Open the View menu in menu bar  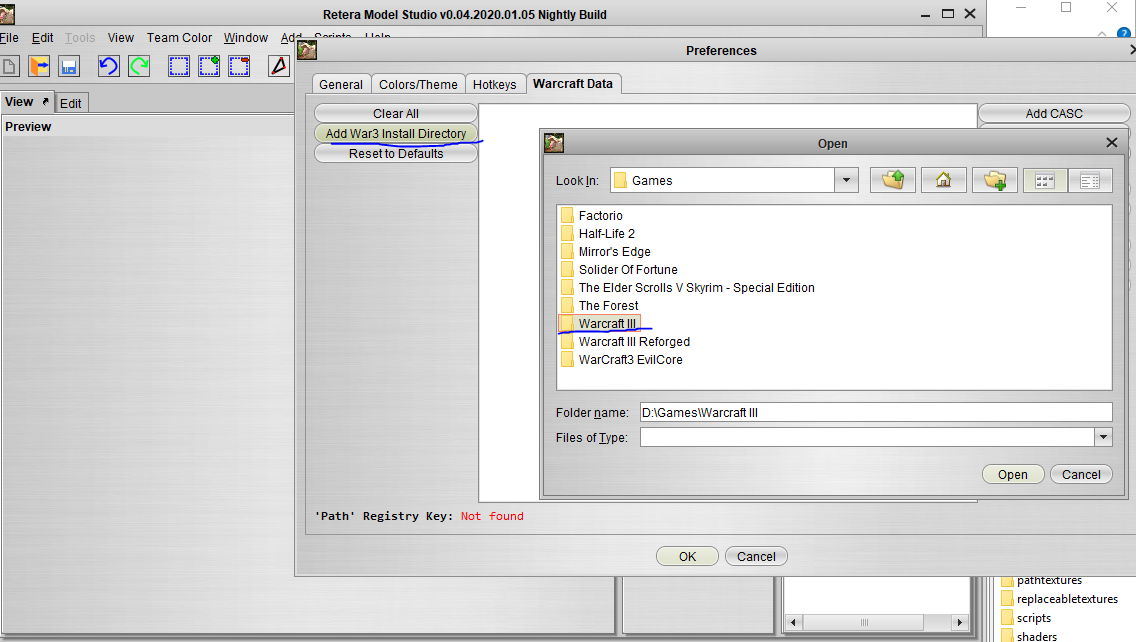coord(121,38)
